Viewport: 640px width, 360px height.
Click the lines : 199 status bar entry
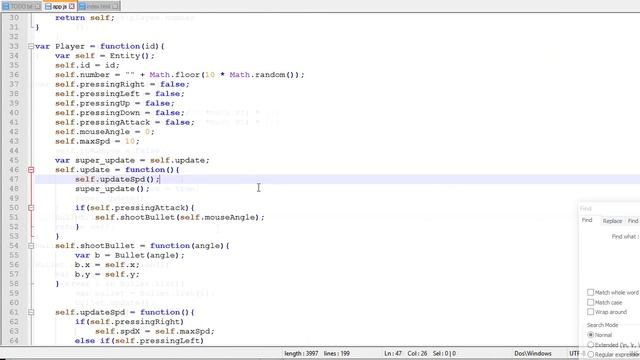[x=336, y=353]
